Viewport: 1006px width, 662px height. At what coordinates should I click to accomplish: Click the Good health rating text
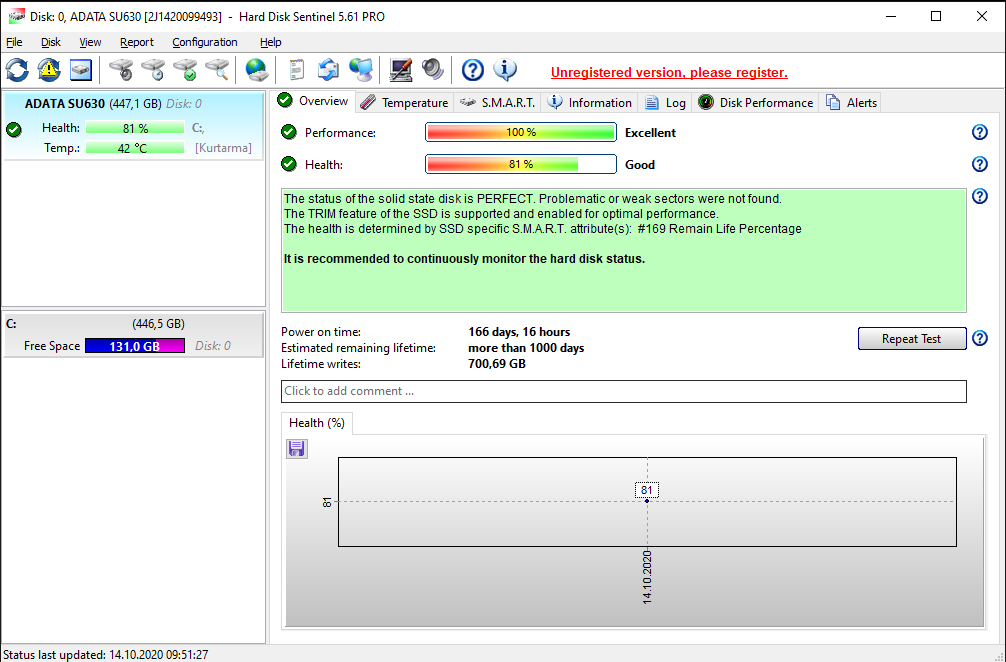point(640,165)
